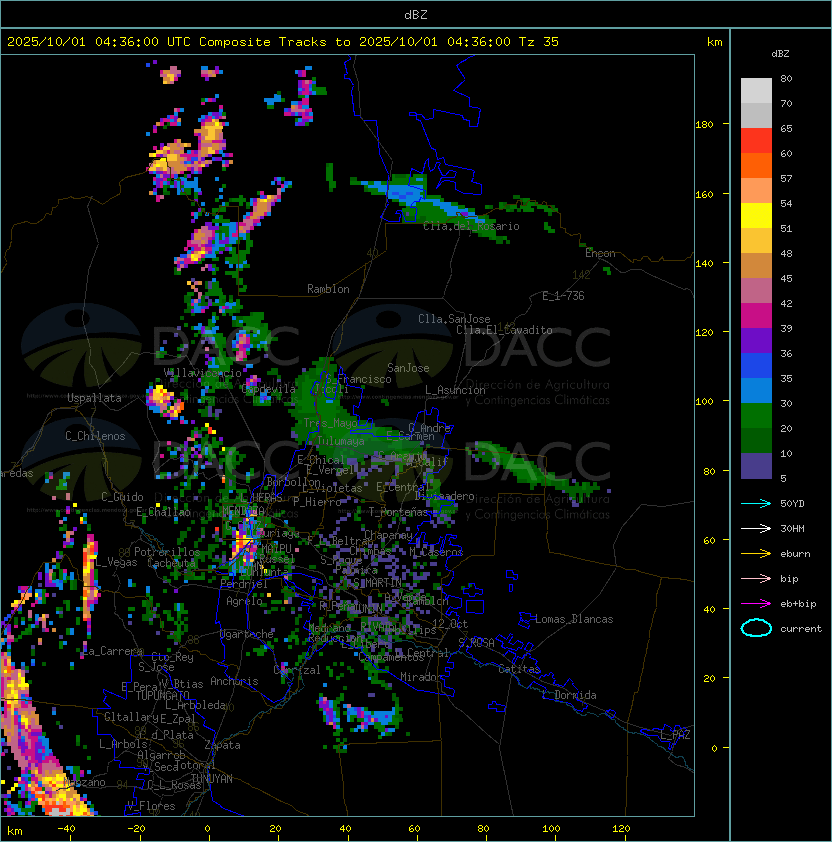Viewport: 832px width, 842px height.
Task: Click the 120 tick on horizontal axis
Action: pos(621,829)
